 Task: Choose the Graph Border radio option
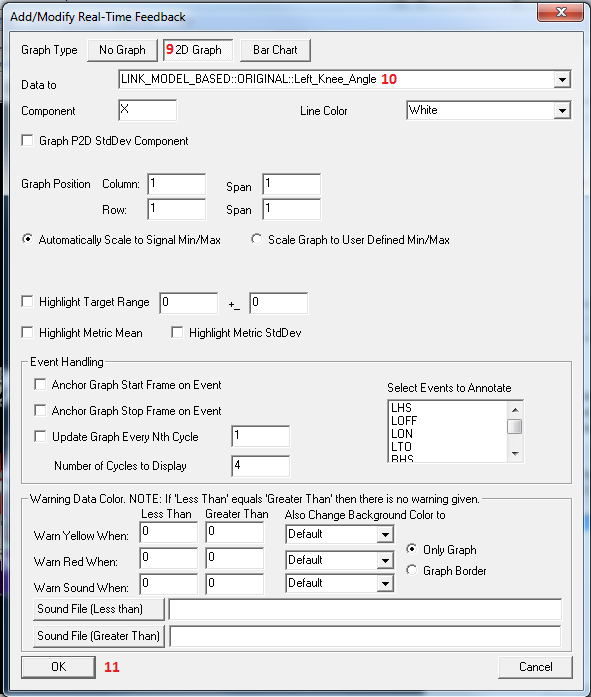tap(412, 570)
